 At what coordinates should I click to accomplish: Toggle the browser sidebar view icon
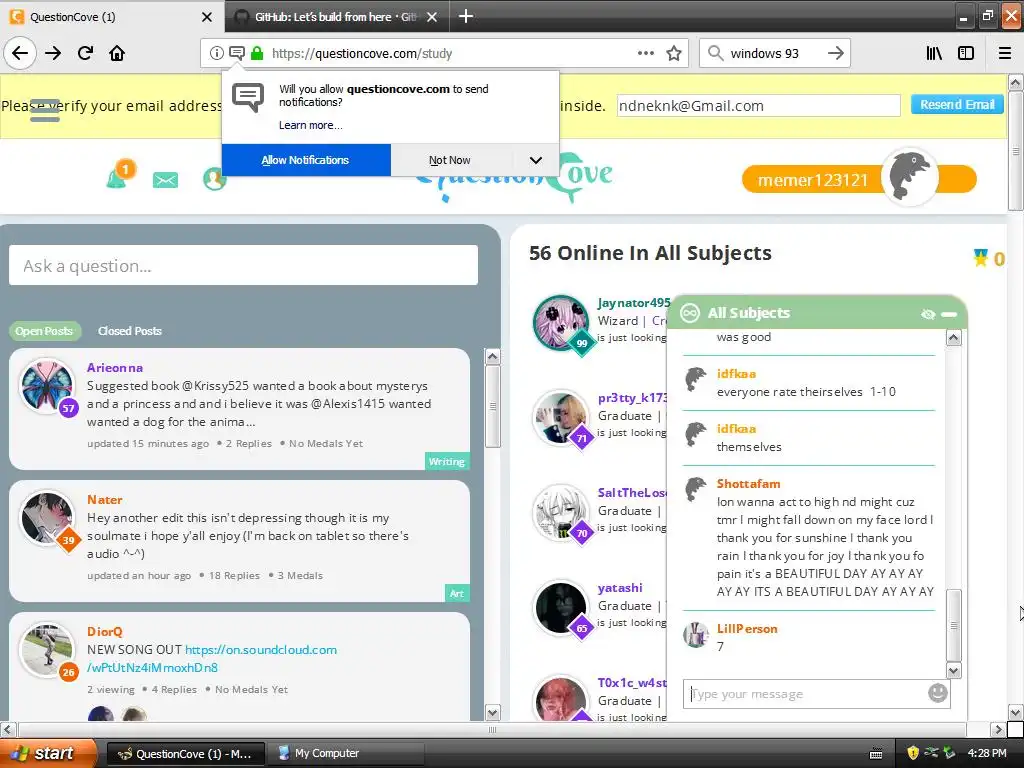[966, 54]
